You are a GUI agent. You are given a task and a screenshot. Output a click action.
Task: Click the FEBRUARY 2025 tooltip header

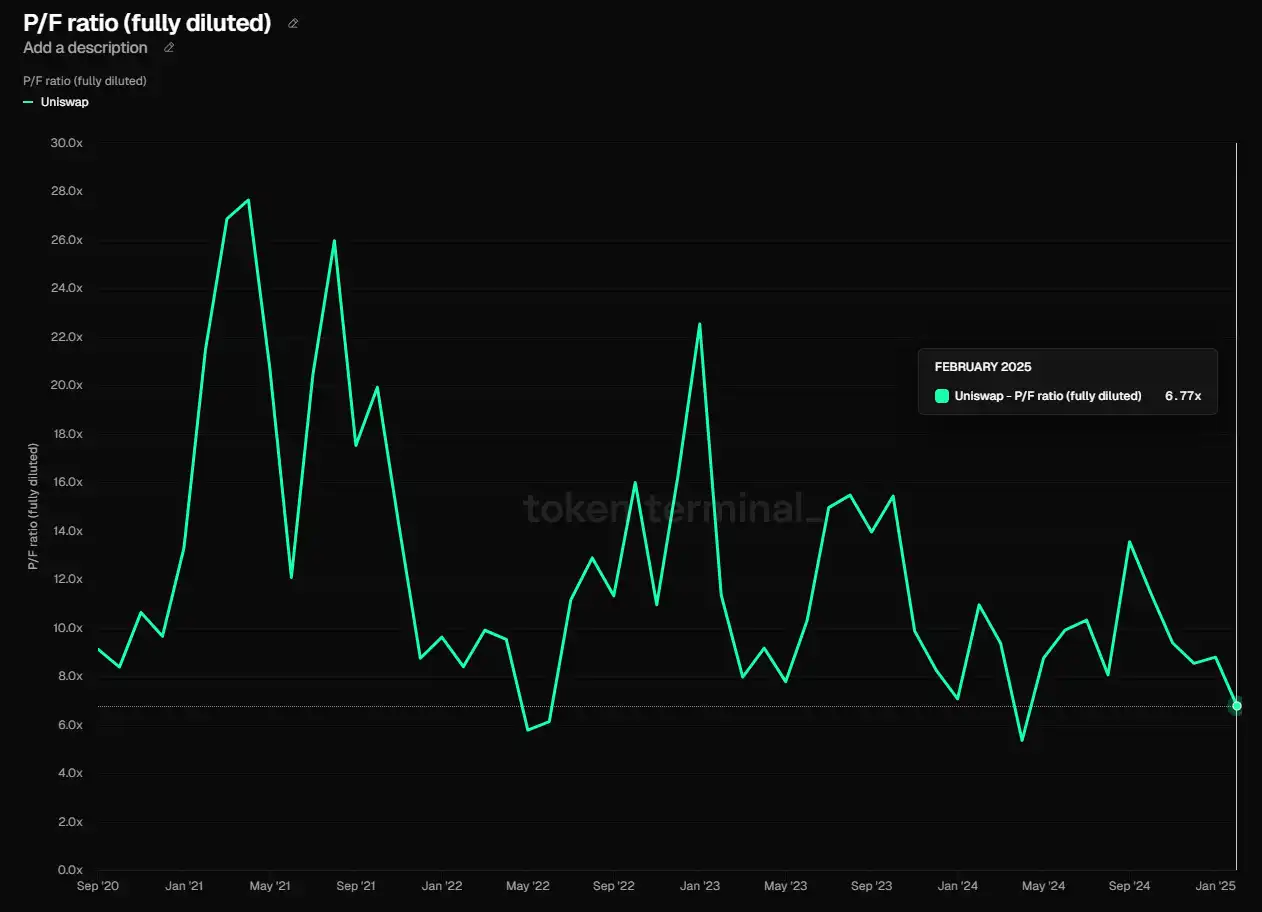(x=982, y=367)
